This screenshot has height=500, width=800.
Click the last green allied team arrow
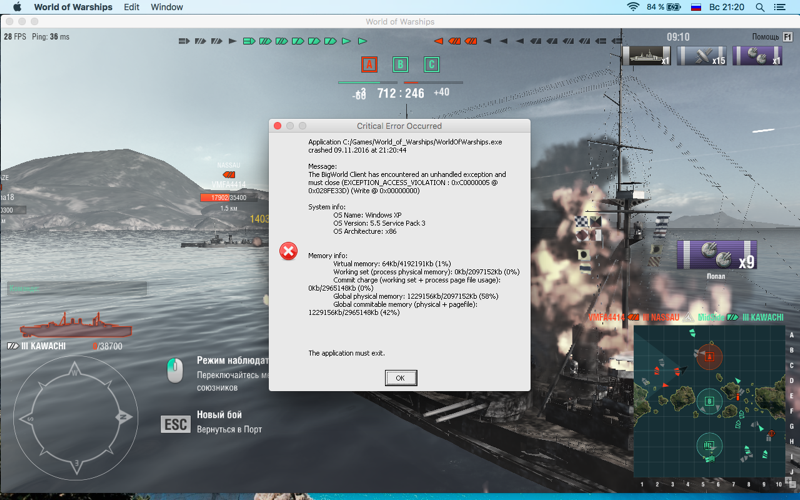(362, 41)
